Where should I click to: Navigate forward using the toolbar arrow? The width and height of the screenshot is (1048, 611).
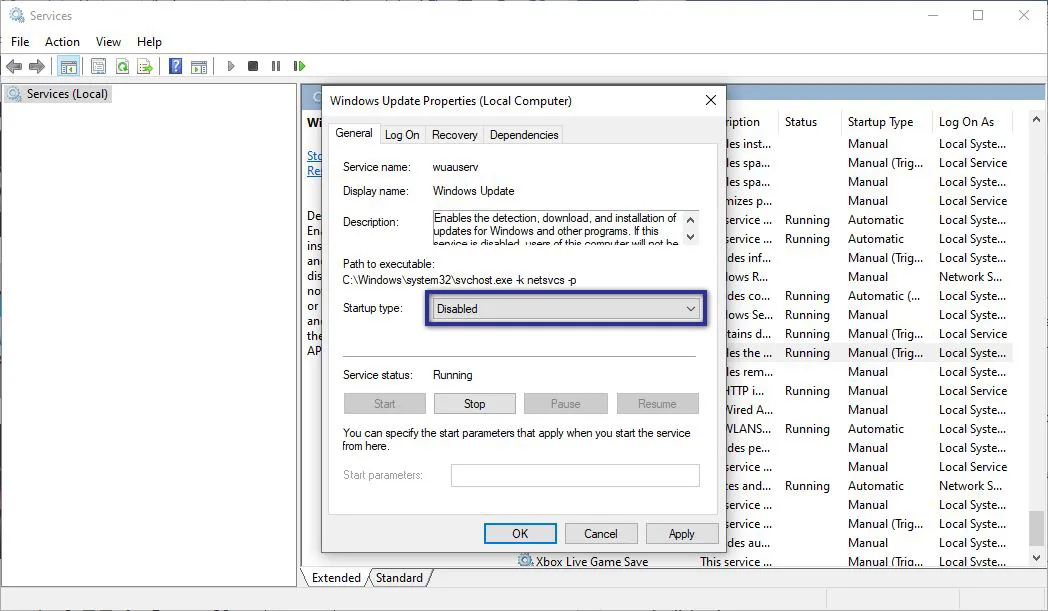[37, 66]
